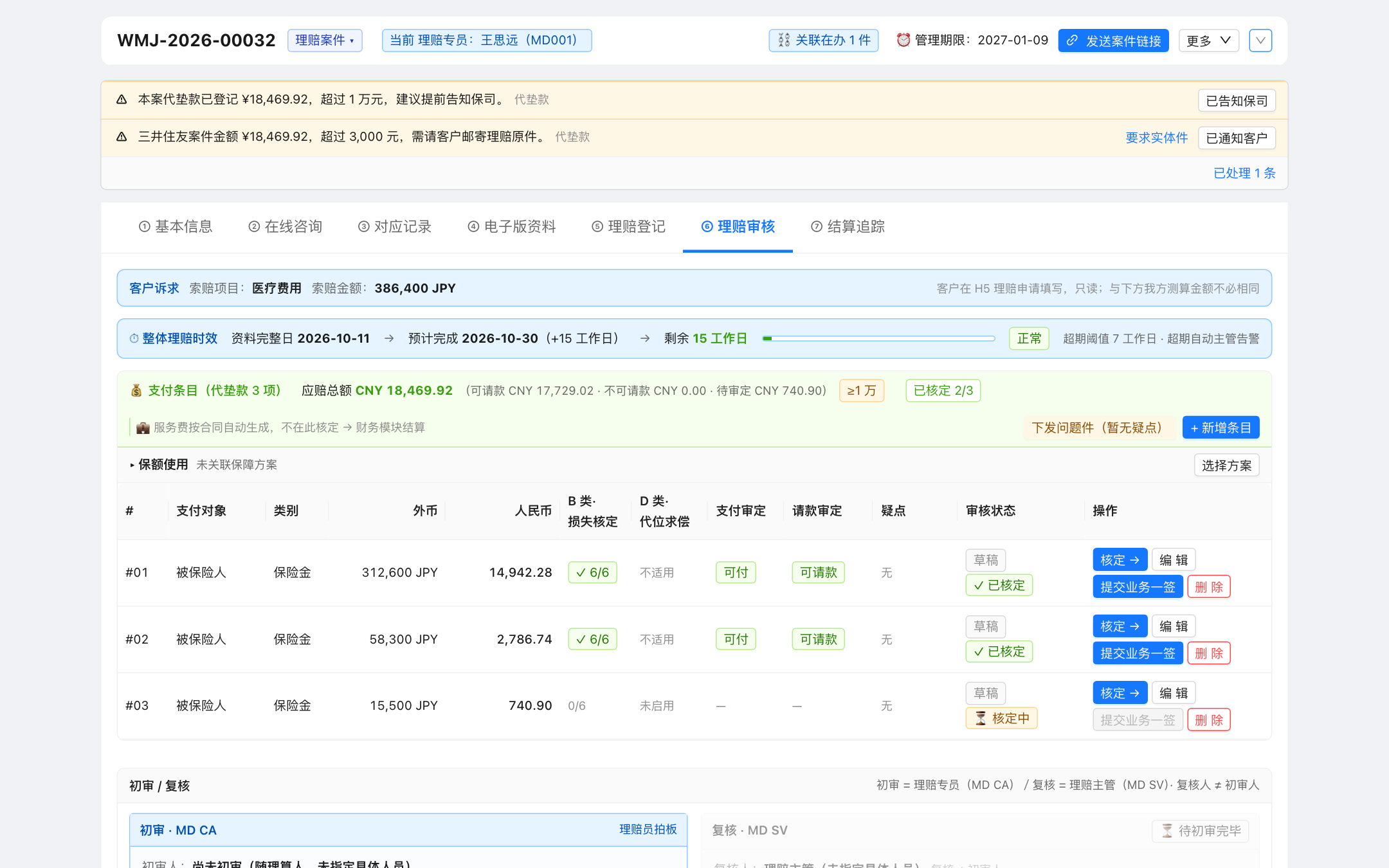The width and height of the screenshot is (1389, 868).
Task: Click the 当前理赔专员：王思远 badge
Action: [487, 41]
